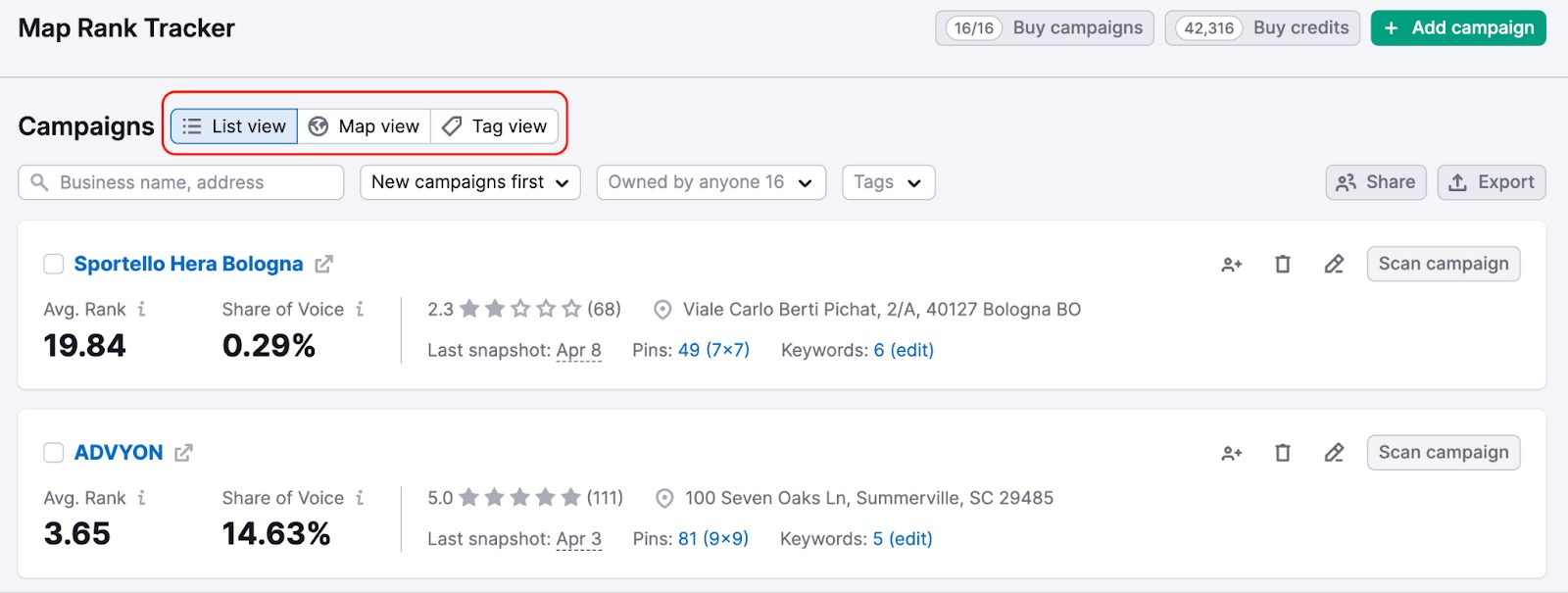The height and width of the screenshot is (593, 1568).
Task: Delete the Sportello Hera Bologna campaign
Action: [x=1282, y=264]
